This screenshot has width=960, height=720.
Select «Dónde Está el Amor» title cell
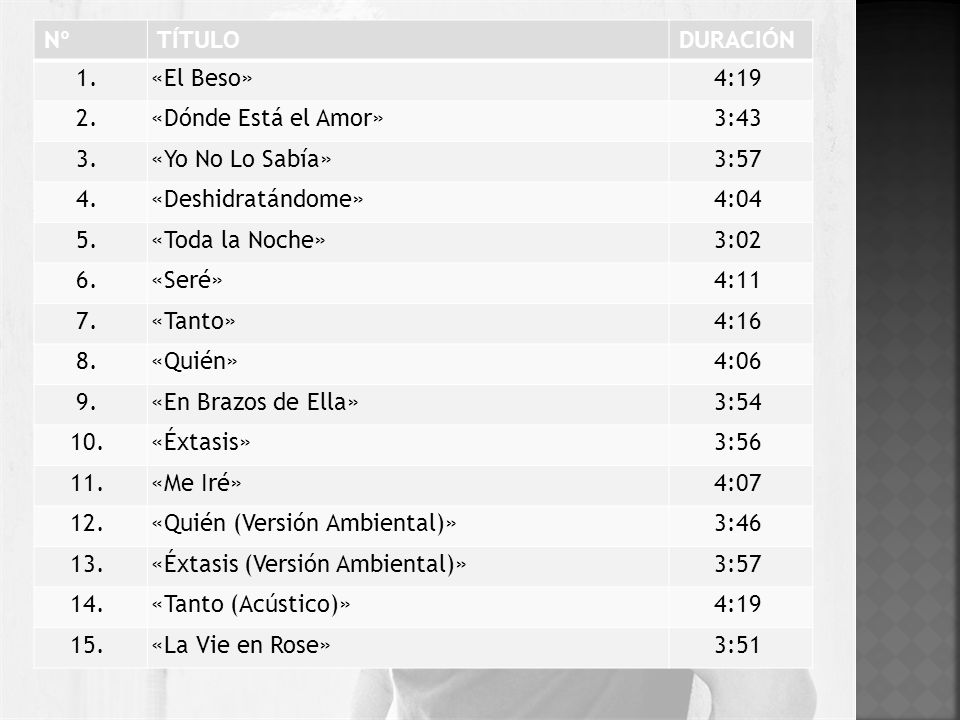408,119
